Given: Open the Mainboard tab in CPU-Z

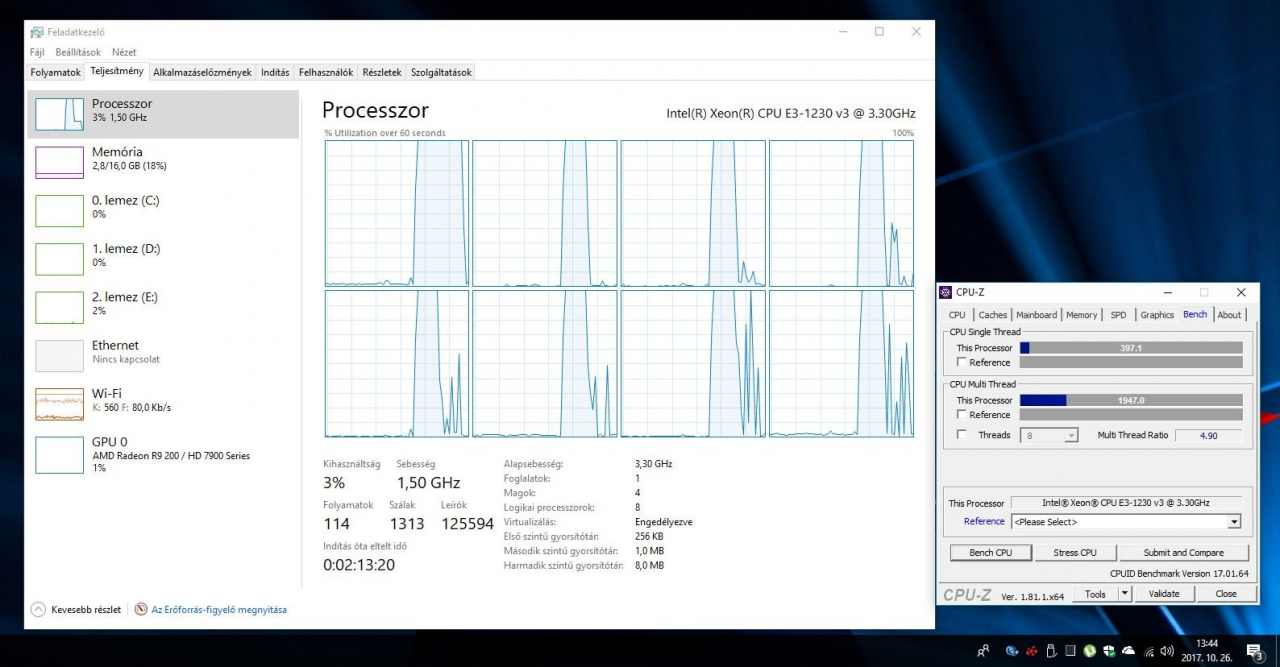Looking at the screenshot, I should (1037, 315).
